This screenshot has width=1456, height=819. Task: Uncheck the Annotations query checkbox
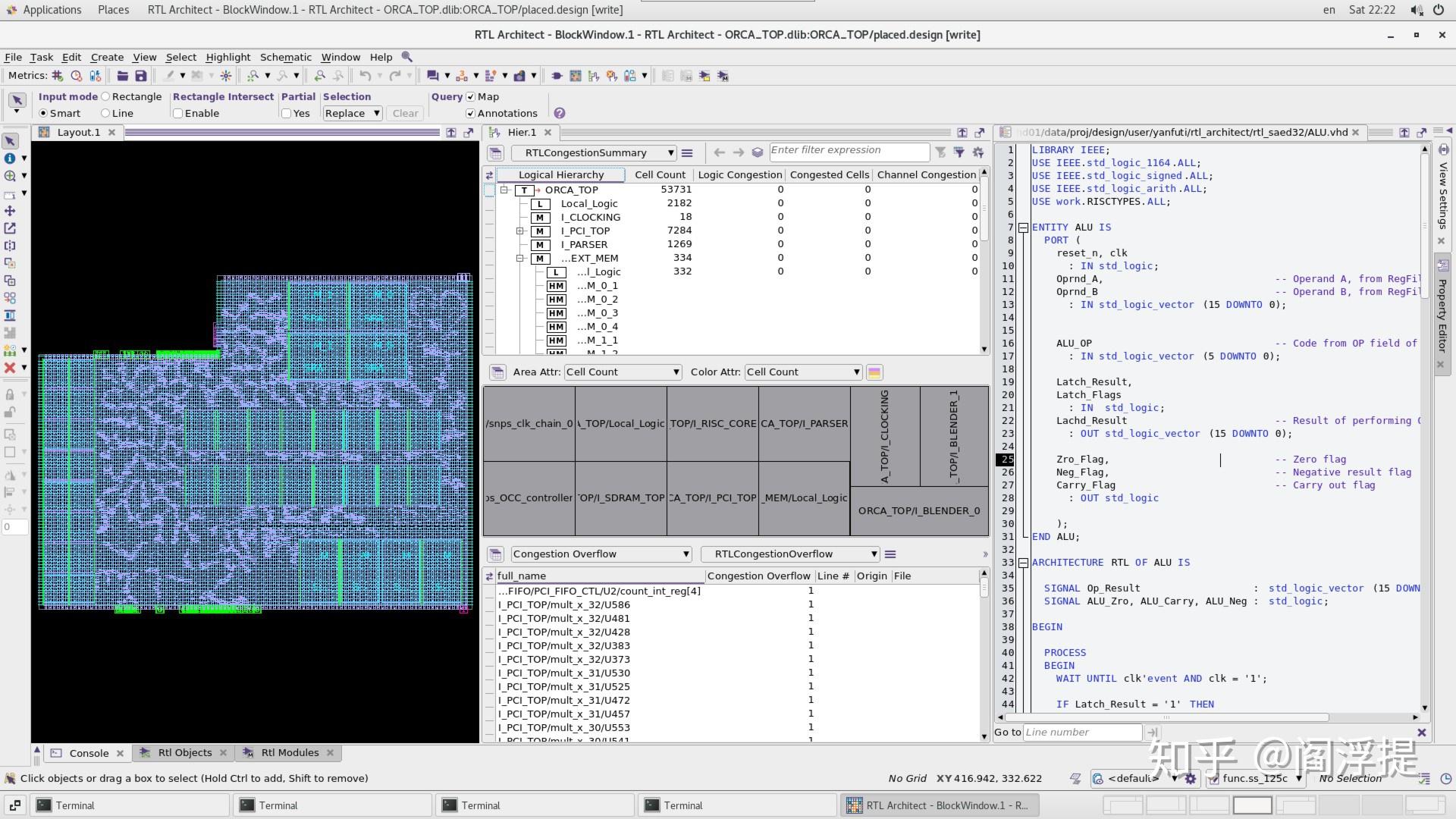coord(471,113)
